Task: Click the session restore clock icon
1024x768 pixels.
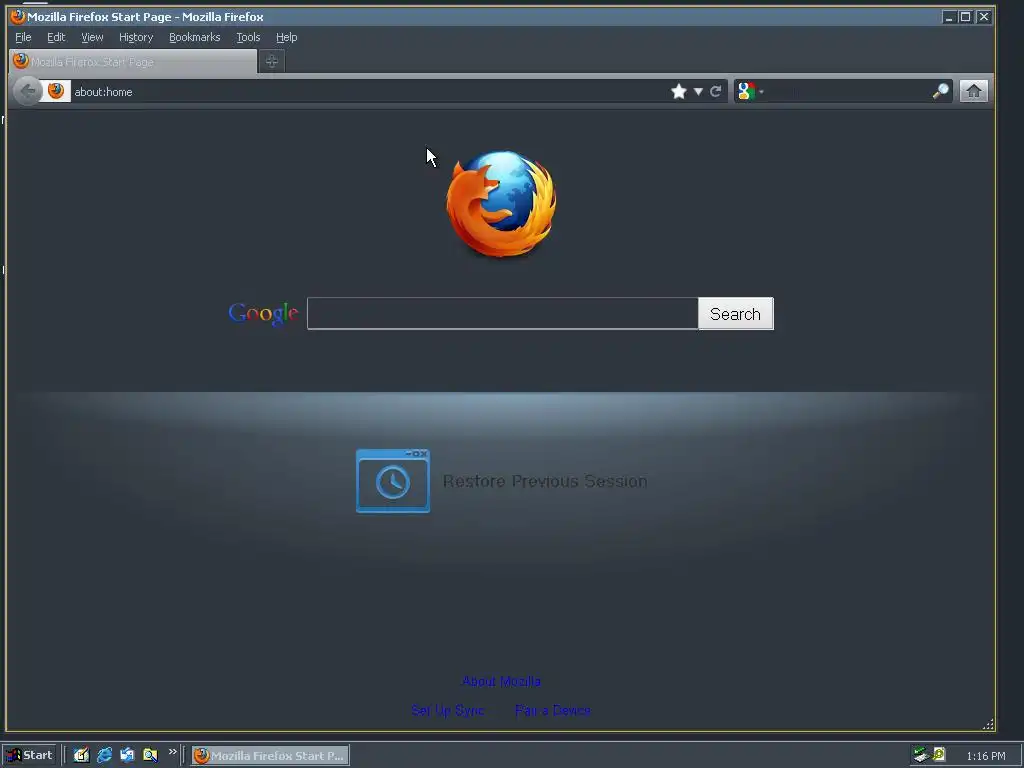Action: (x=393, y=481)
